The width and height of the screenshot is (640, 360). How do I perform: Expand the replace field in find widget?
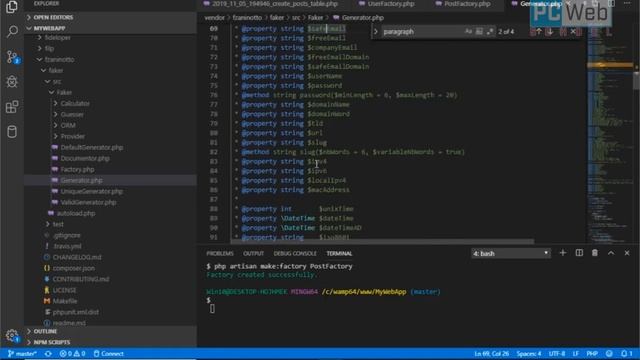(376, 31)
